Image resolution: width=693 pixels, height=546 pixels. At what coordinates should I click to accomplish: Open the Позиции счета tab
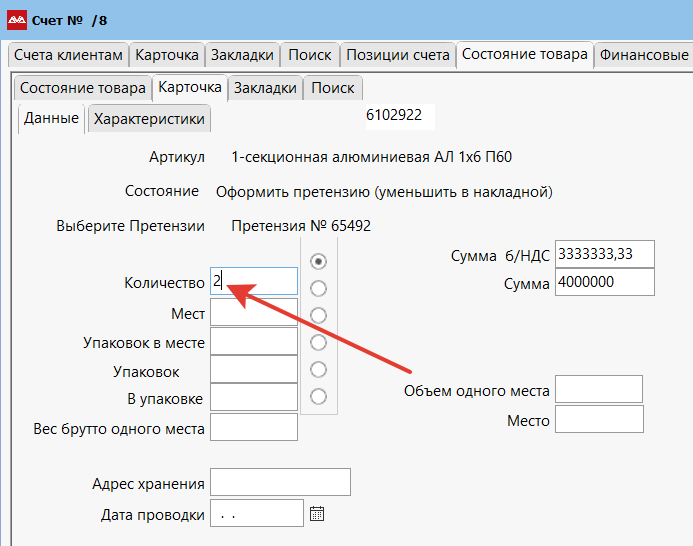click(x=397, y=55)
